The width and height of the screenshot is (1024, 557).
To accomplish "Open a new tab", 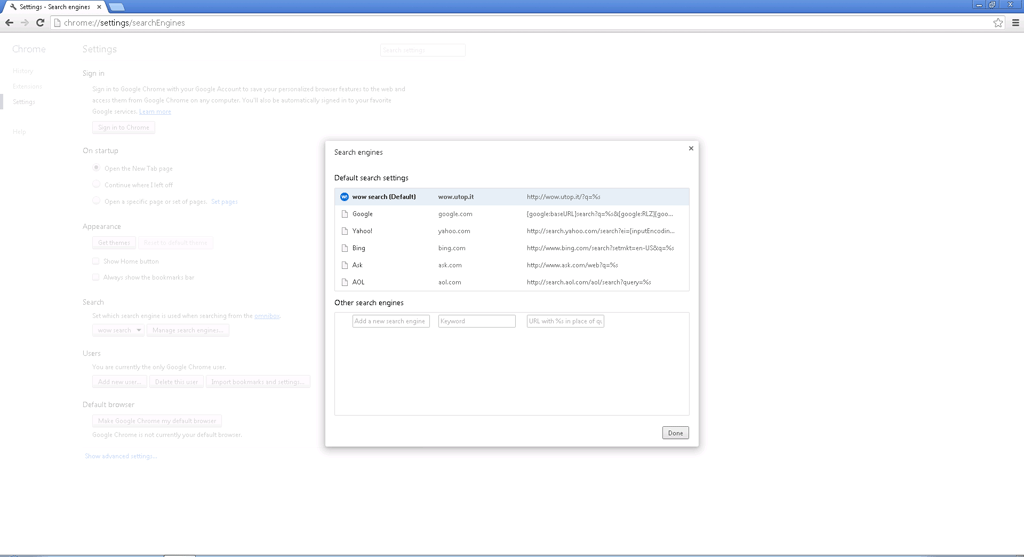I will click(115, 6).
